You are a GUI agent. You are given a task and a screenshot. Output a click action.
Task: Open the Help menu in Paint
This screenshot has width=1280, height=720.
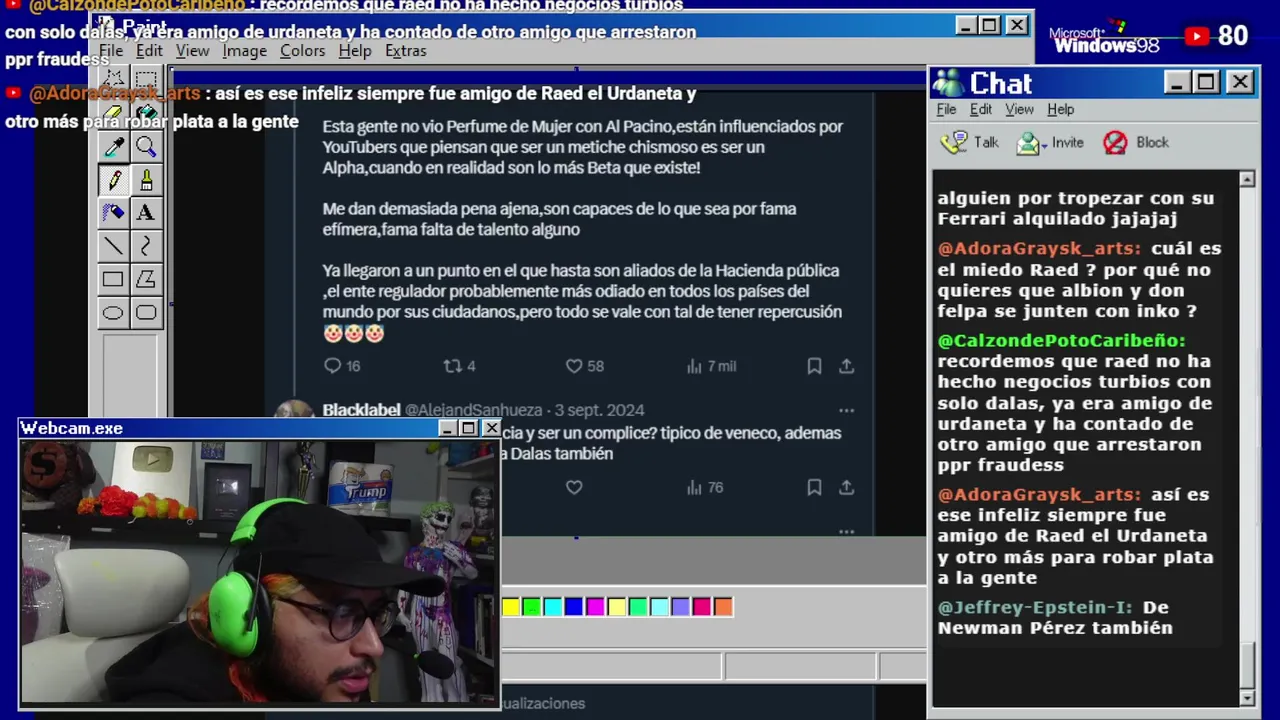click(354, 51)
